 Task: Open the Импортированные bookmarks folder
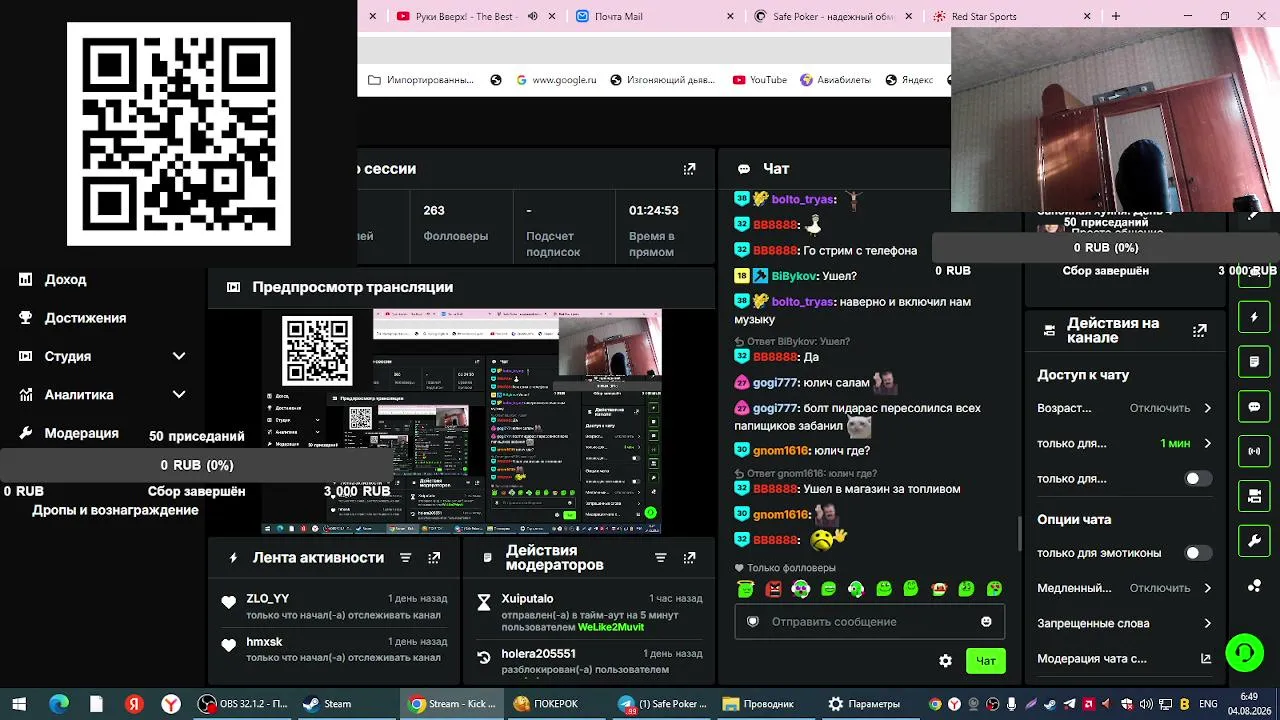[x=421, y=80]
